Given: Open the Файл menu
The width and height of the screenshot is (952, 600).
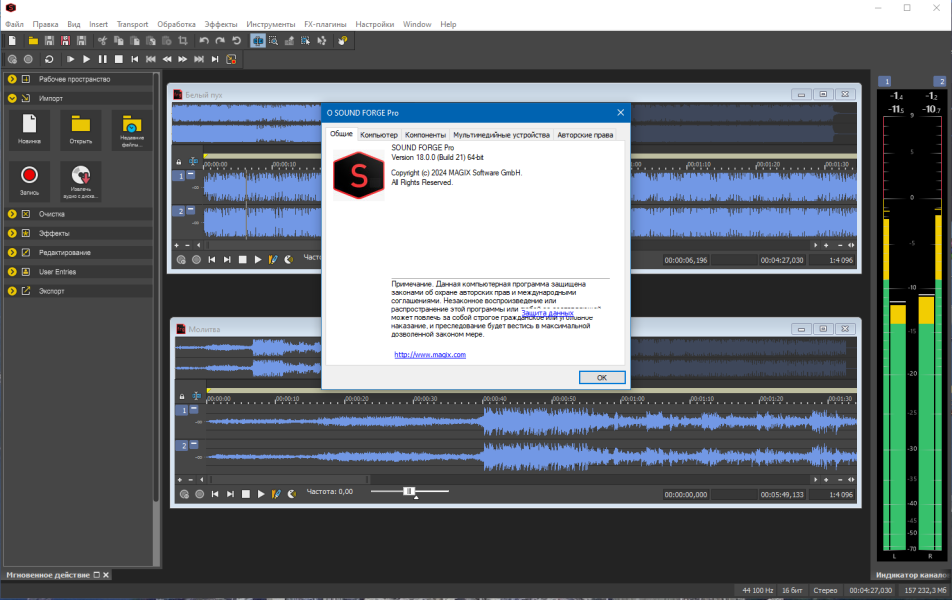Looking at the screenshot, I should 15,24.
